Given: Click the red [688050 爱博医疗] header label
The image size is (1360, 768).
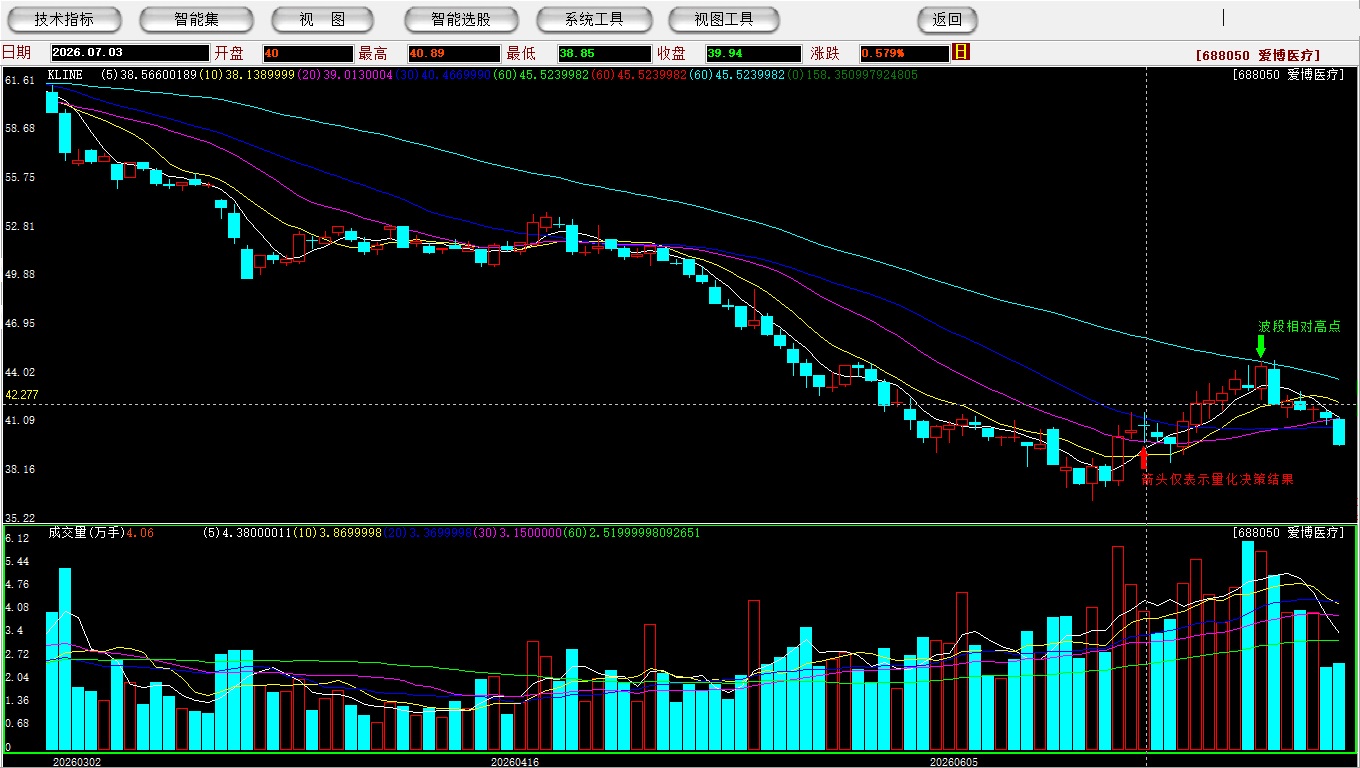Looking at the screenshot, I should coord(1258,56).
